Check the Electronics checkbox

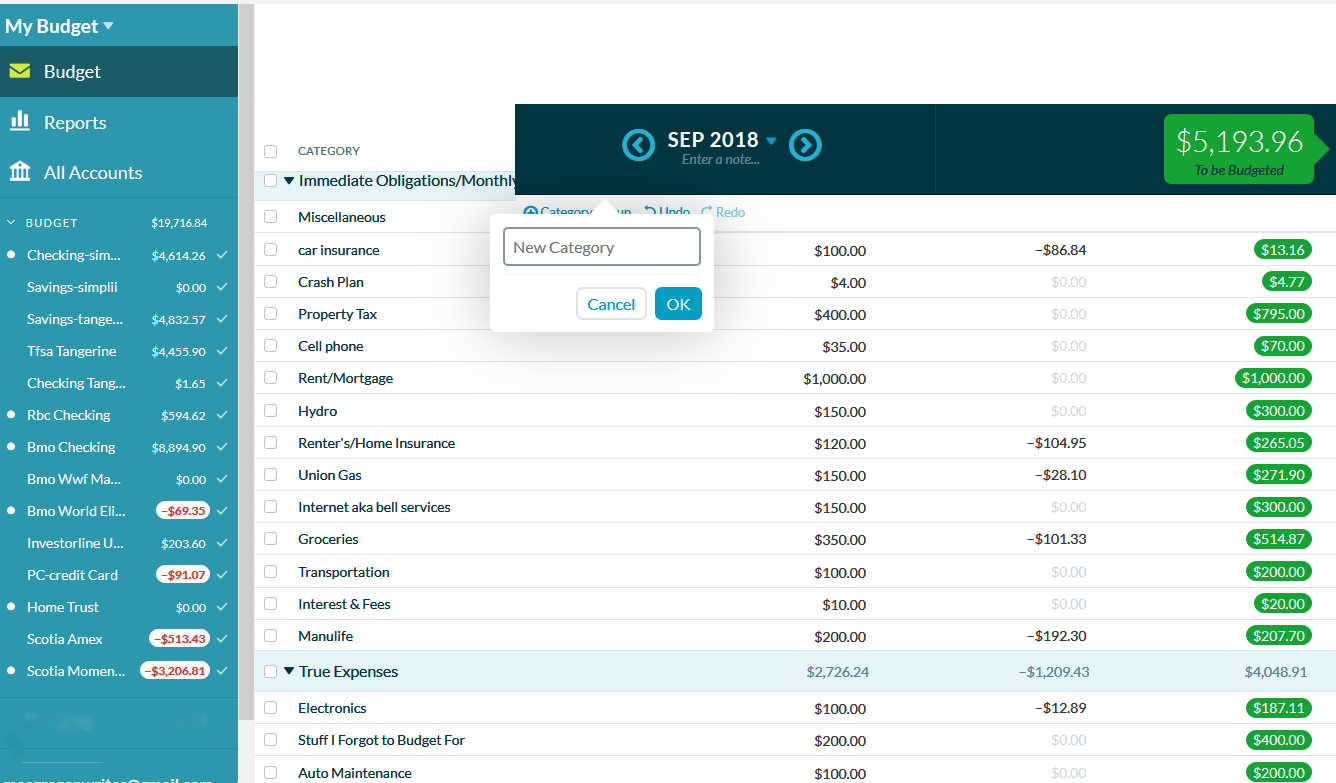(x=271, y=708)
